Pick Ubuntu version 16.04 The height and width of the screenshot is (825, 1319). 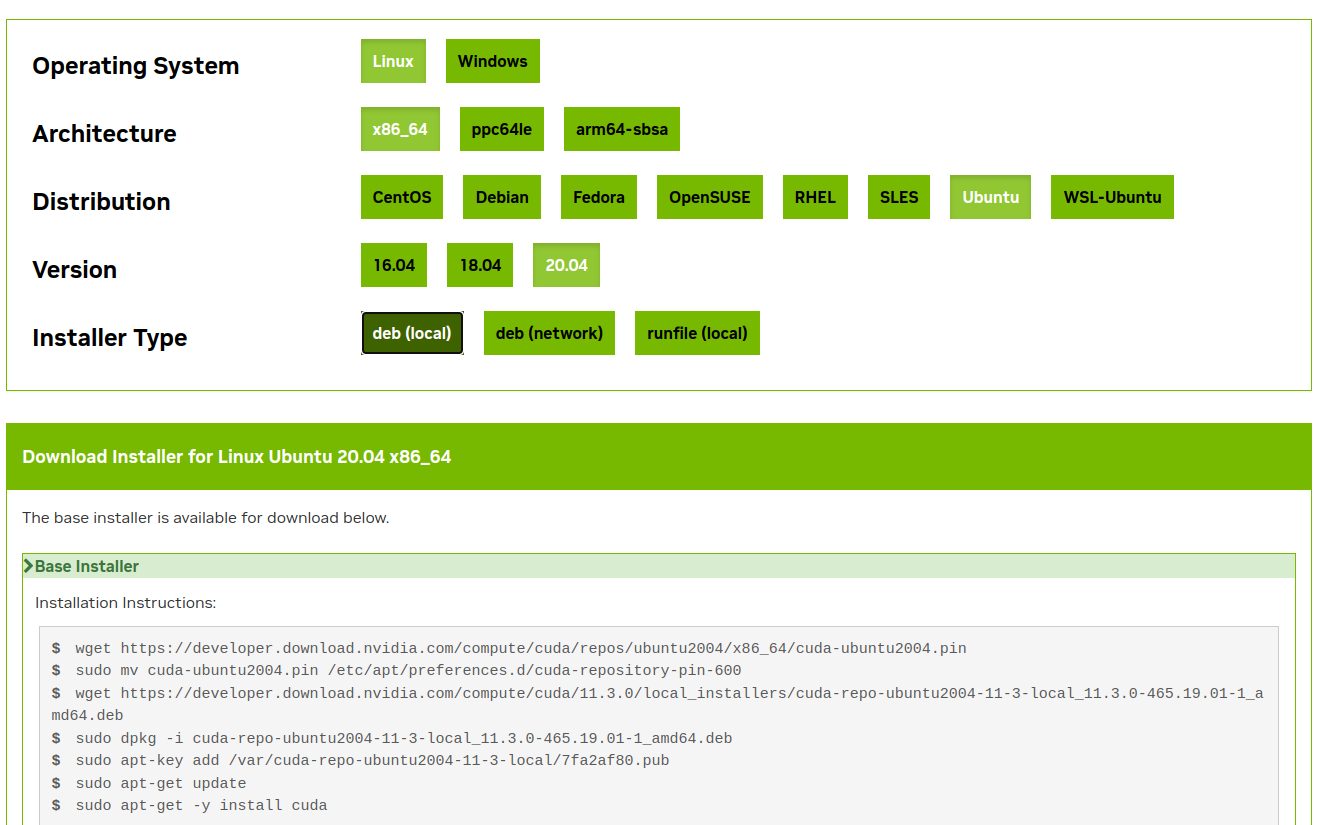393,265
